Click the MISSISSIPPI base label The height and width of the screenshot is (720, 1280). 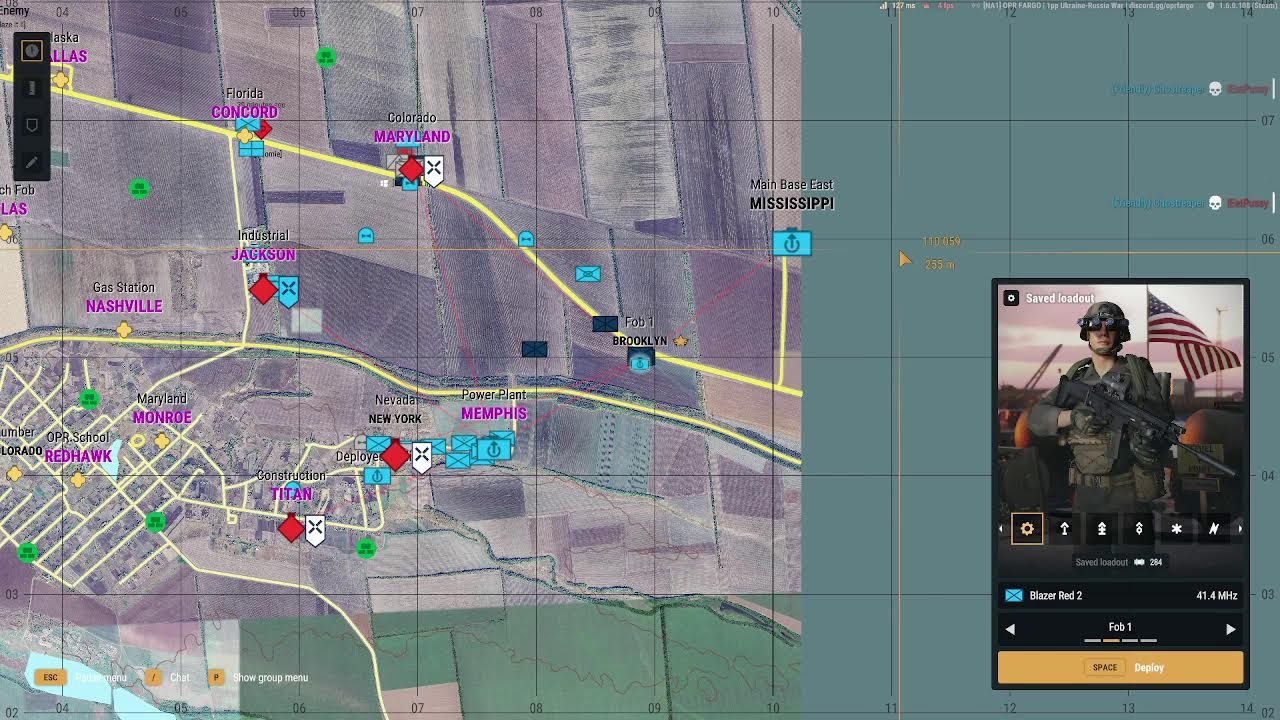point(792,203)
